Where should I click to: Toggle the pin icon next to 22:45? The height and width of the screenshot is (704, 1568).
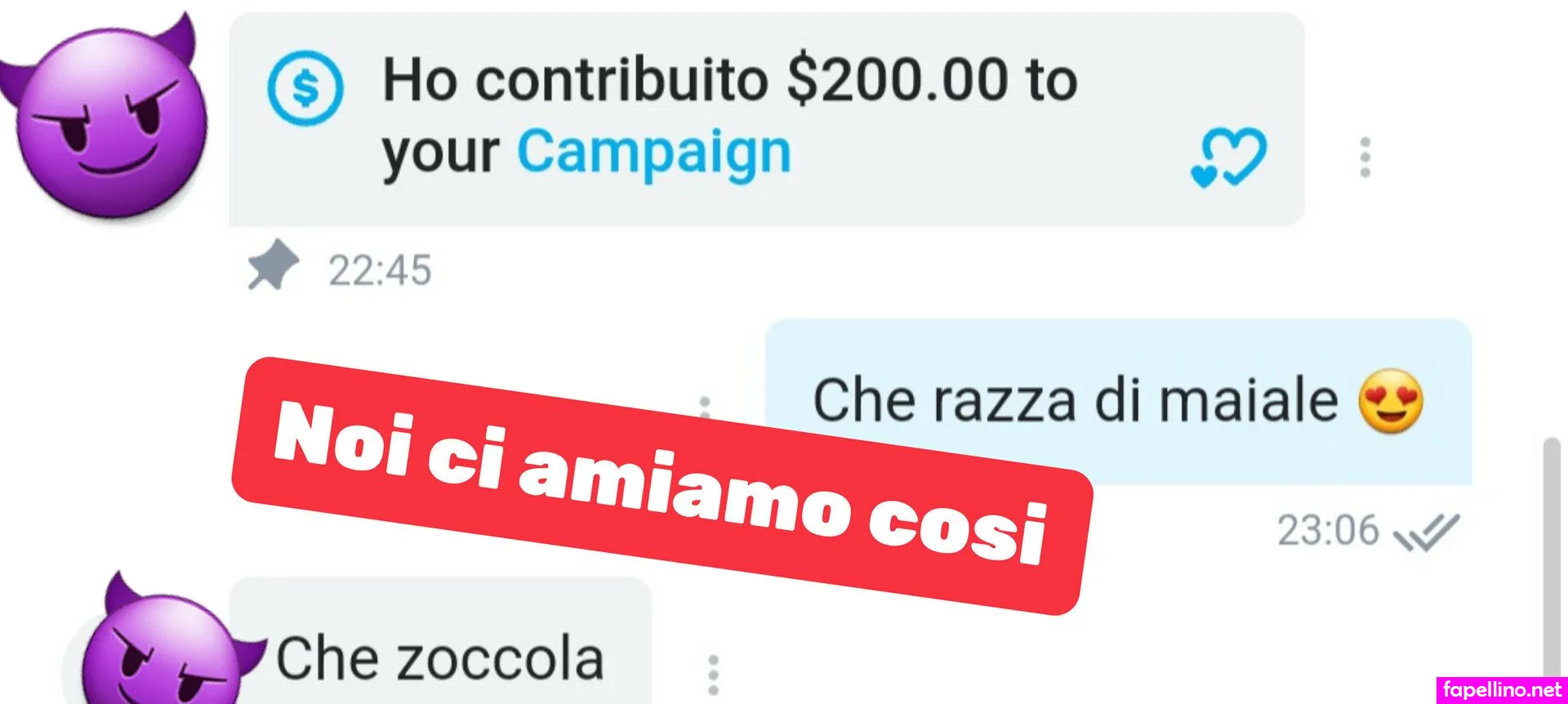coord(273,265)
